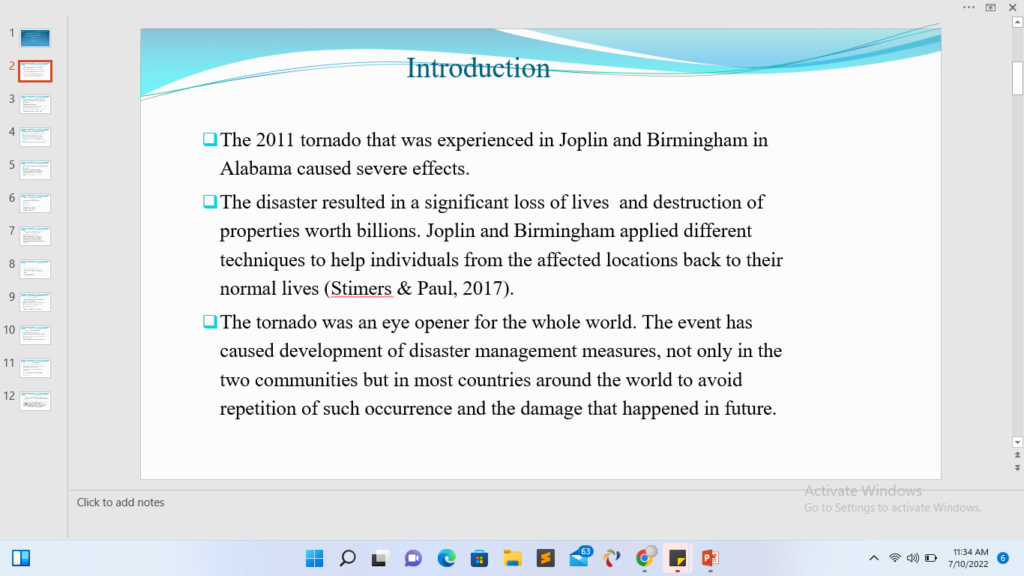Click the scroll-down arrow of the slide scrollbar
Image resolution: width=1024 pixels, height=576 pixels.
pos(1017,442)
